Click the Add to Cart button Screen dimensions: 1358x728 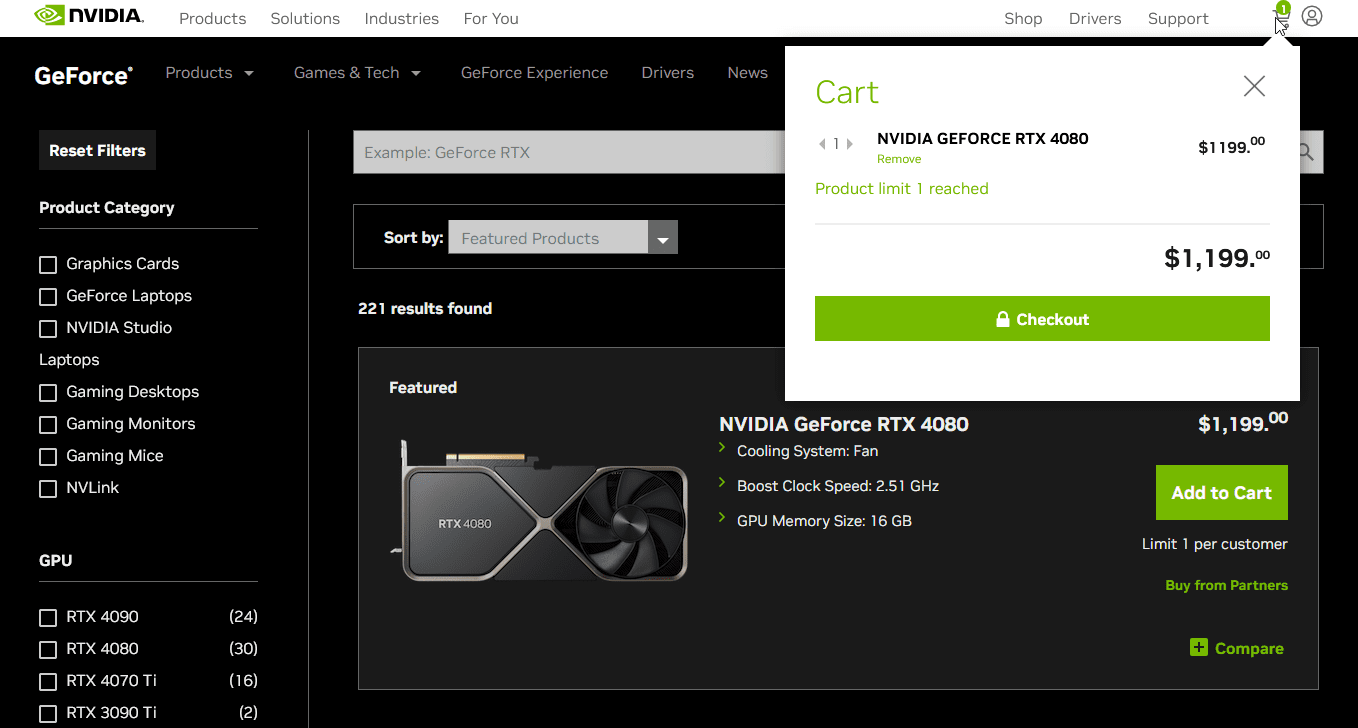coord(1221,492)
